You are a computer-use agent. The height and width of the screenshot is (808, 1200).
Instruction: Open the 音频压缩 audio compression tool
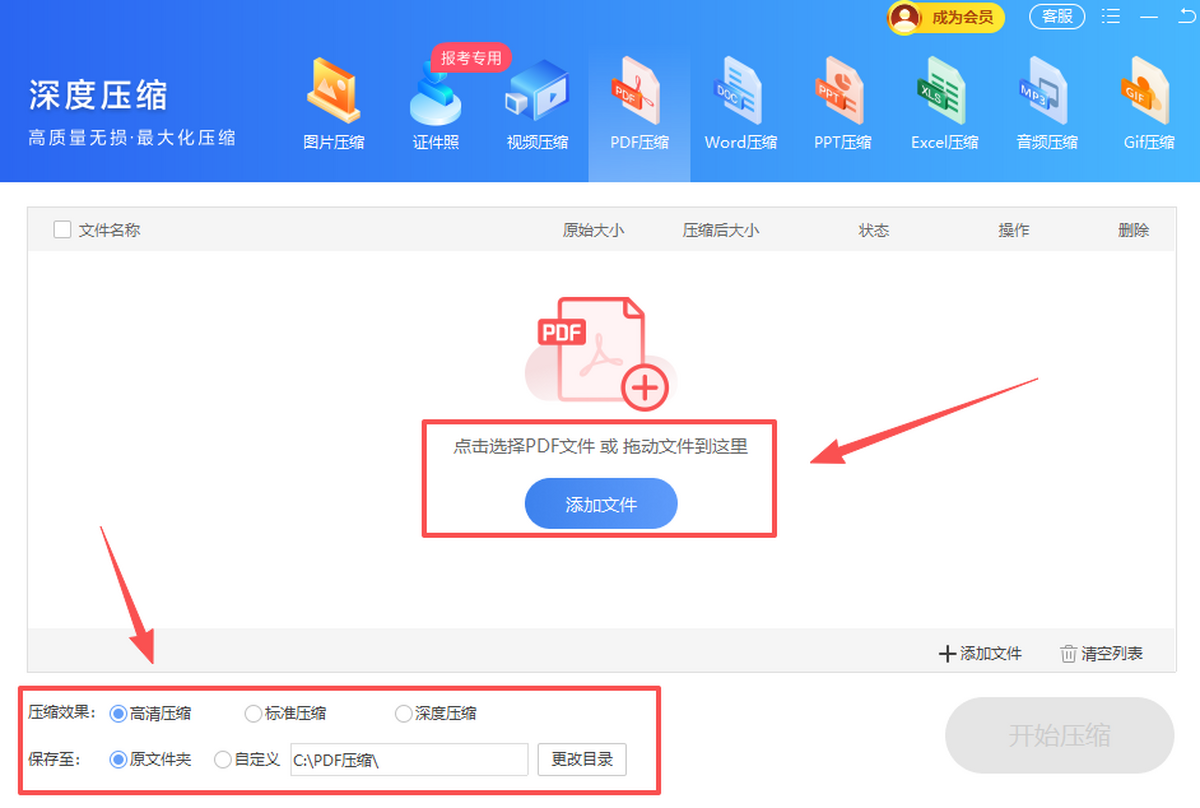coord(1047,104)
